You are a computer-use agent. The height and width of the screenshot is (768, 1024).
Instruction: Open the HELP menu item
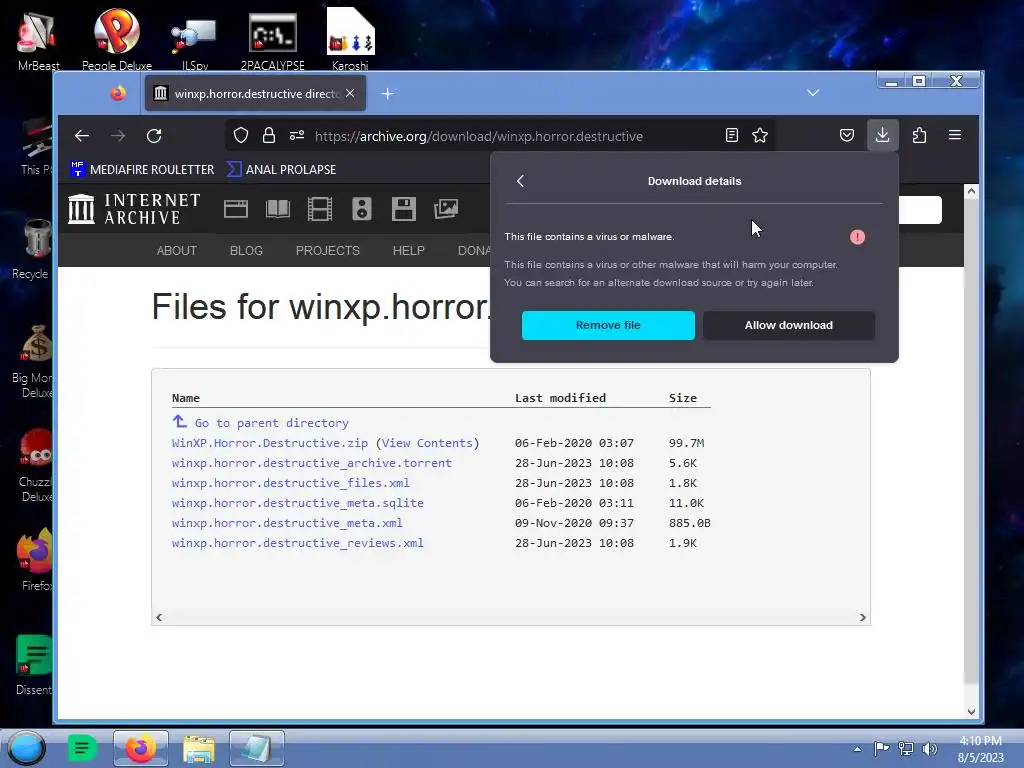click(x=409, y=251)
